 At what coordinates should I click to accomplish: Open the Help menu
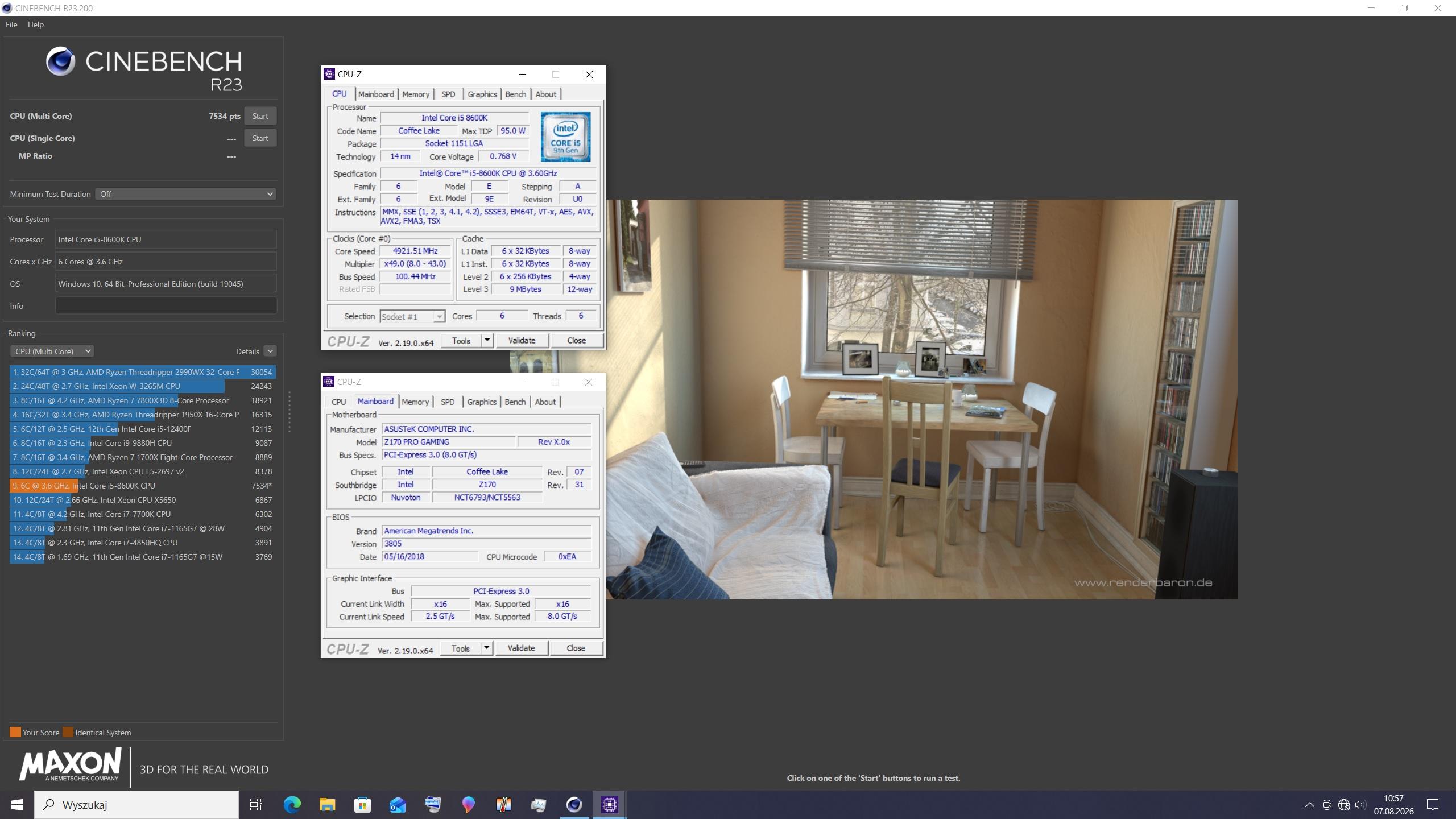(x=35, y=24)
